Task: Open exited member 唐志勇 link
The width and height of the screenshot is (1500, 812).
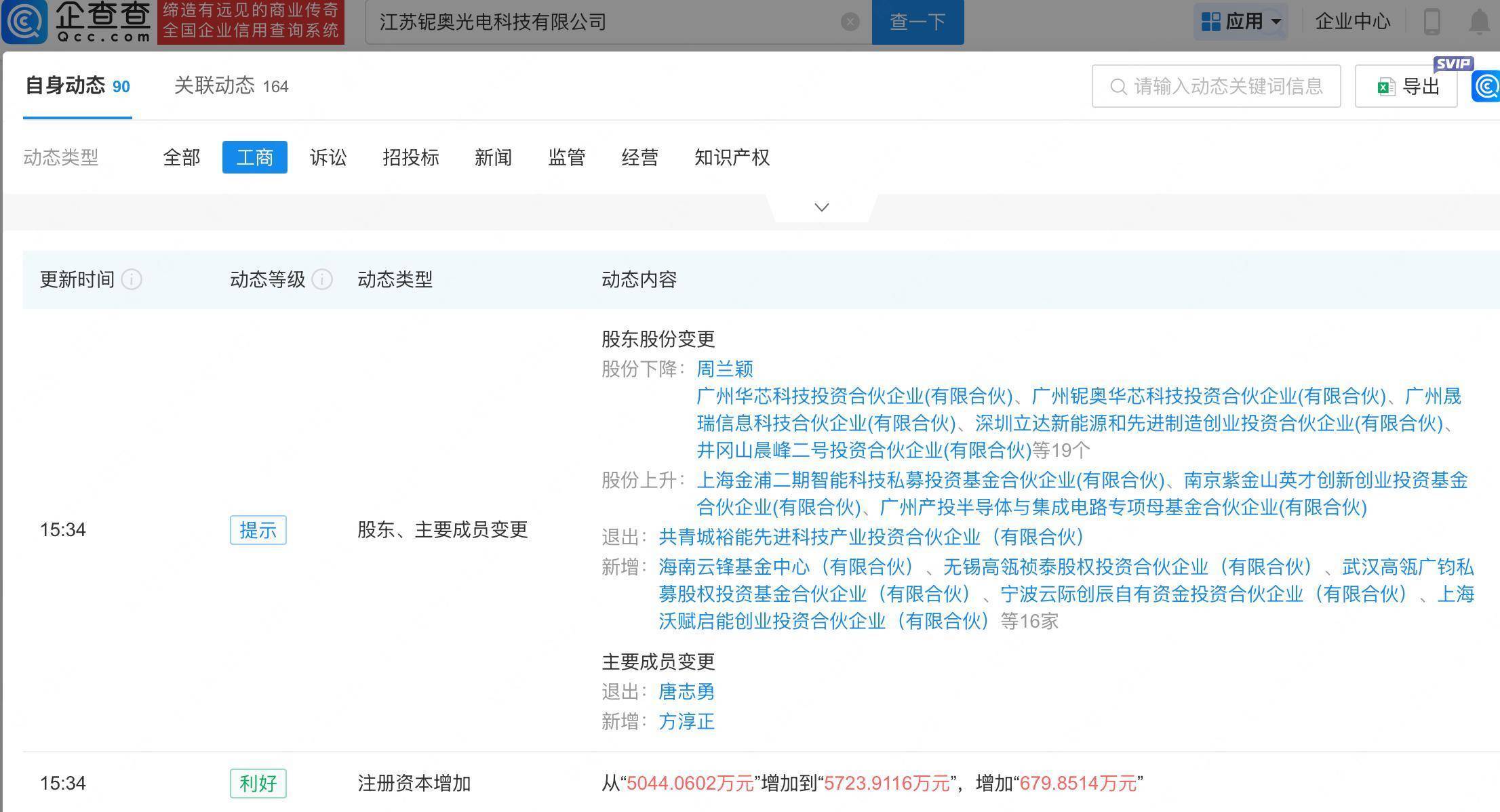Action: point(687,691)
